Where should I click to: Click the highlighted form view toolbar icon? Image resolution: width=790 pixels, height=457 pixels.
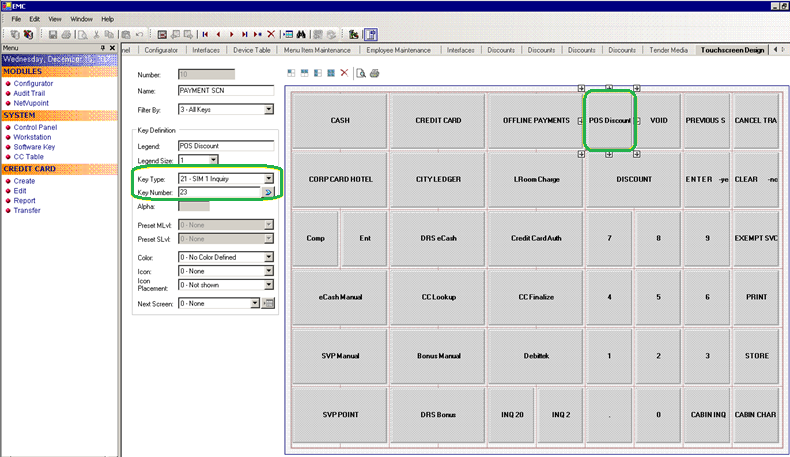(x=371, y=34)
